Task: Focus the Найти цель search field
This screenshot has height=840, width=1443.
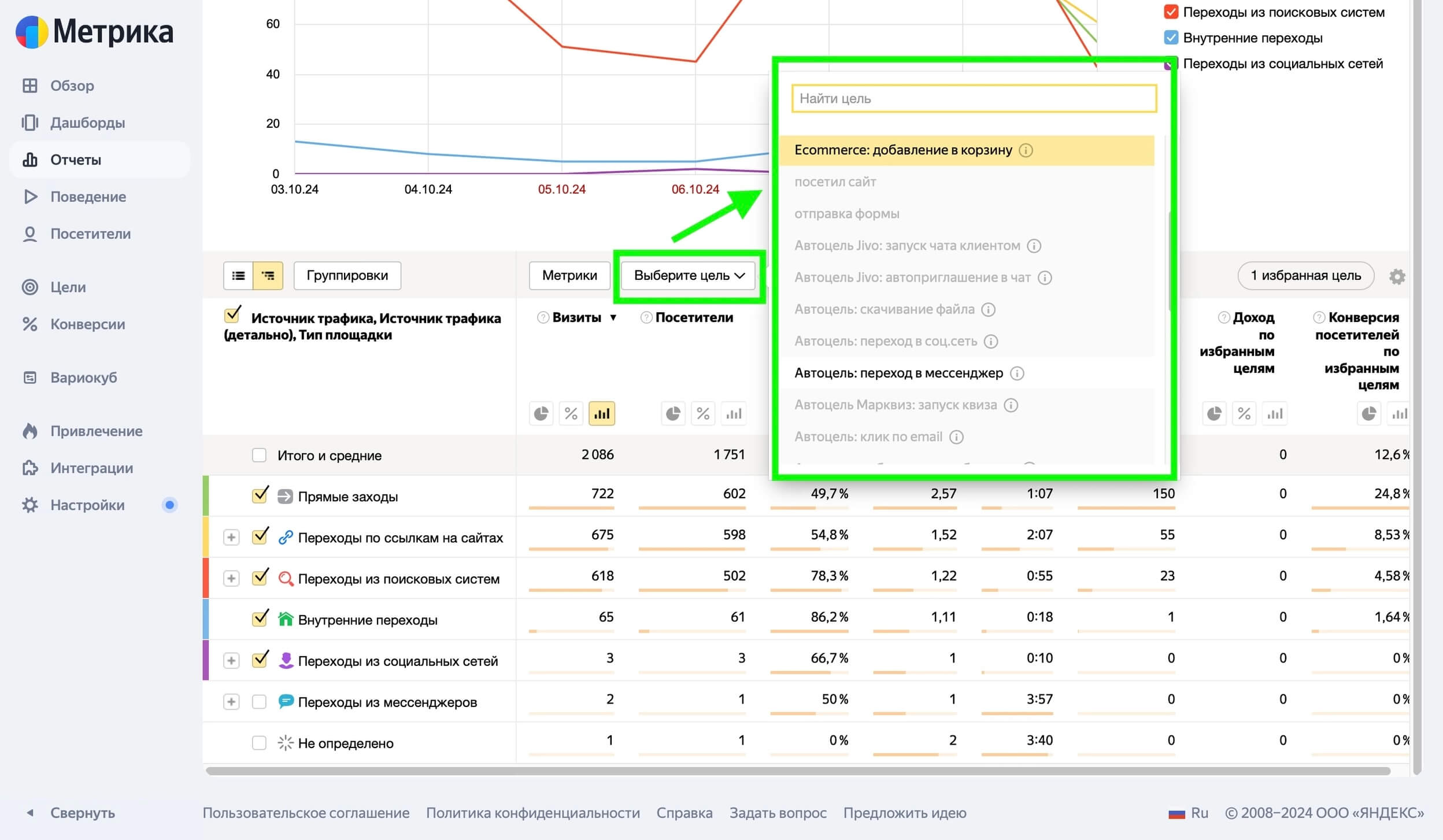Action: tap(974, 98)
